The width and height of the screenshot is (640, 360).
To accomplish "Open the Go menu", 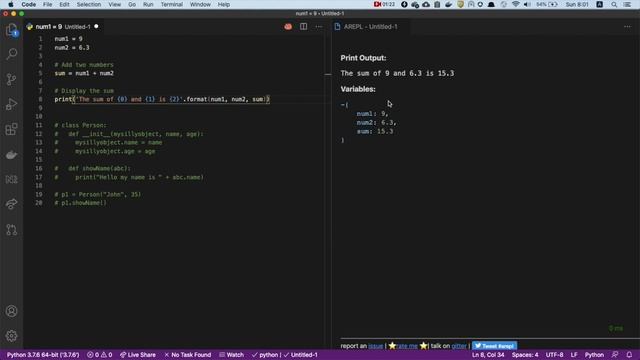I will (x=132, y=4).
